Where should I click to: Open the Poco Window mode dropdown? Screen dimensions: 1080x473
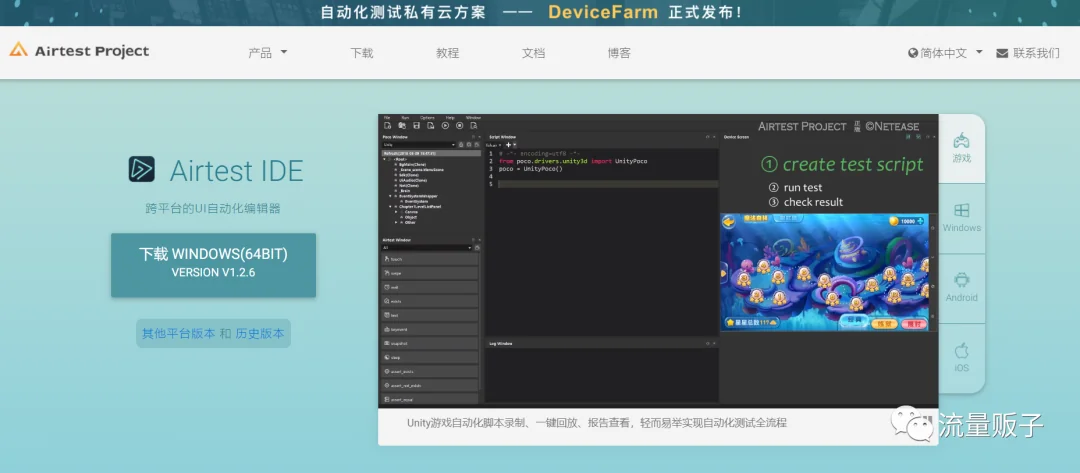pos(419,145)
